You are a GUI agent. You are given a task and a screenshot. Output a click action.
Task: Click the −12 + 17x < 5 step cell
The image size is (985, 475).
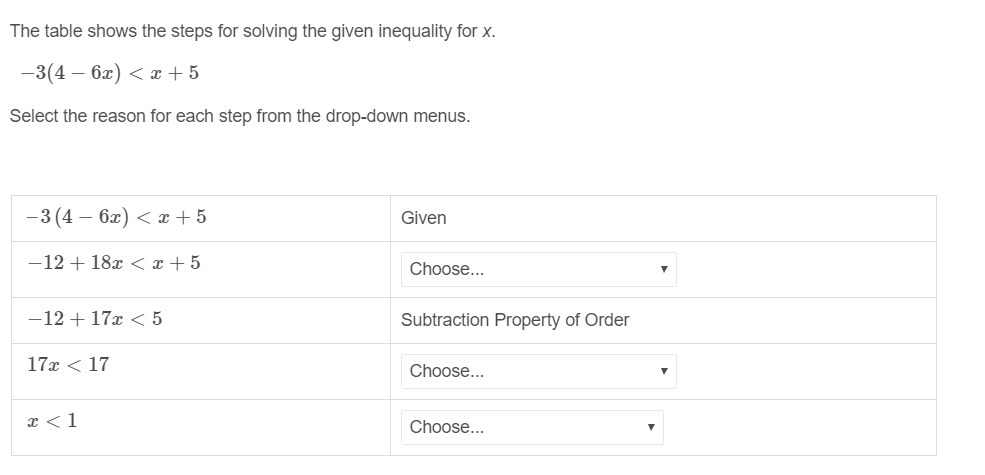tap(201, 320)
